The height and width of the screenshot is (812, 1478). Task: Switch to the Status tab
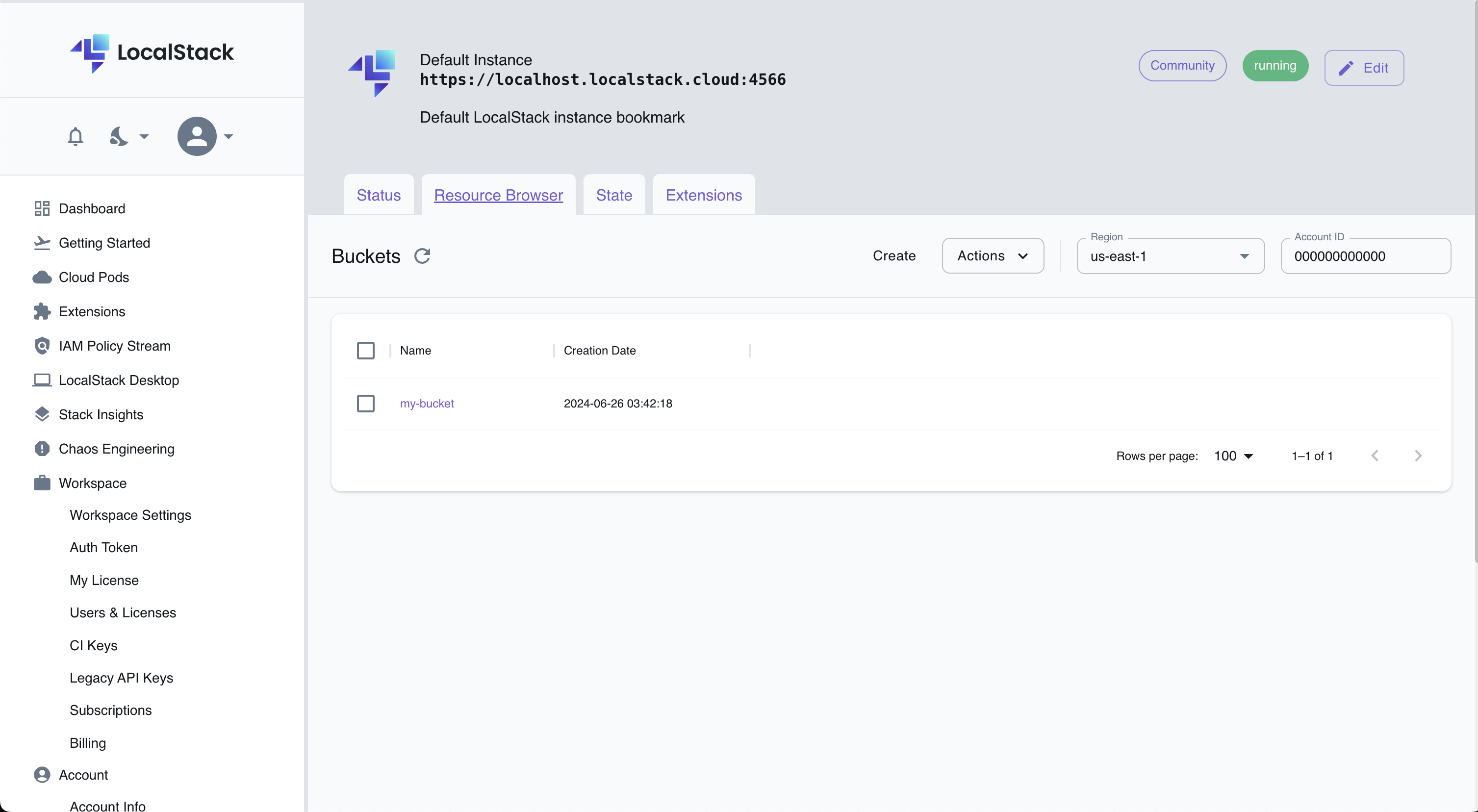click(x=379, y=195)
